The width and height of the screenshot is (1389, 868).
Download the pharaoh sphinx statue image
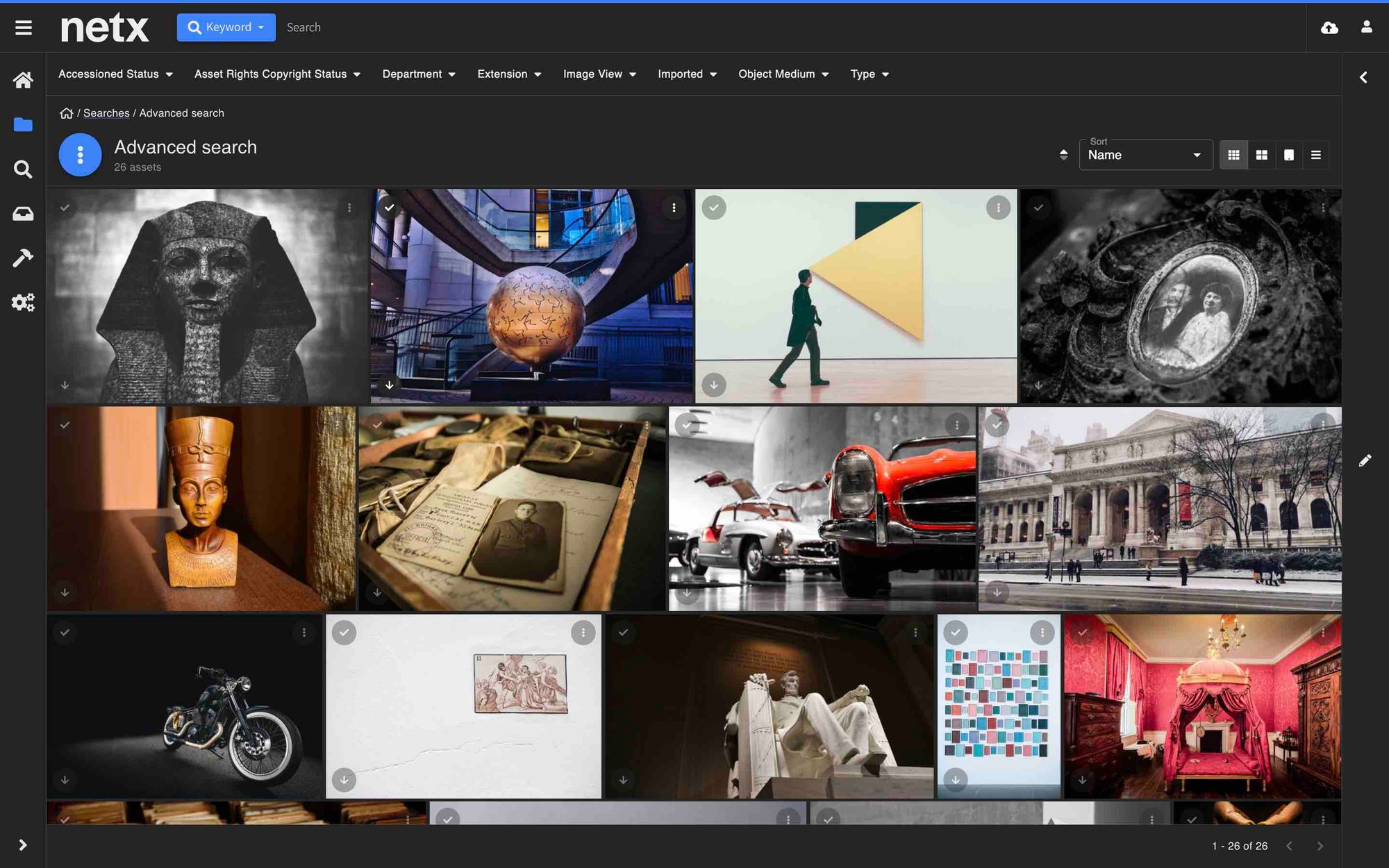coord(65,385)
